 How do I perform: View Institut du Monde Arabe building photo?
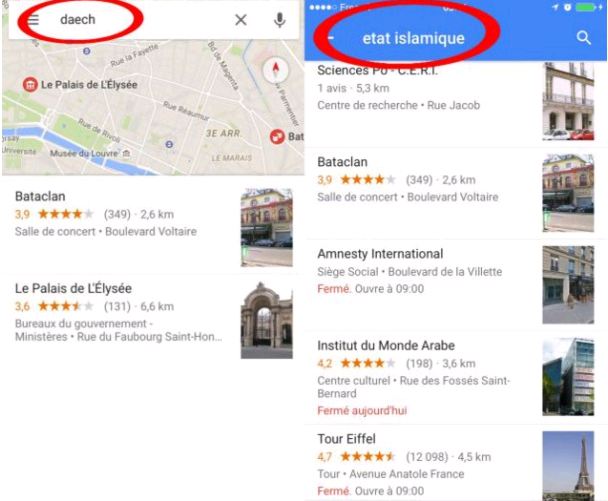click(568, 377)
